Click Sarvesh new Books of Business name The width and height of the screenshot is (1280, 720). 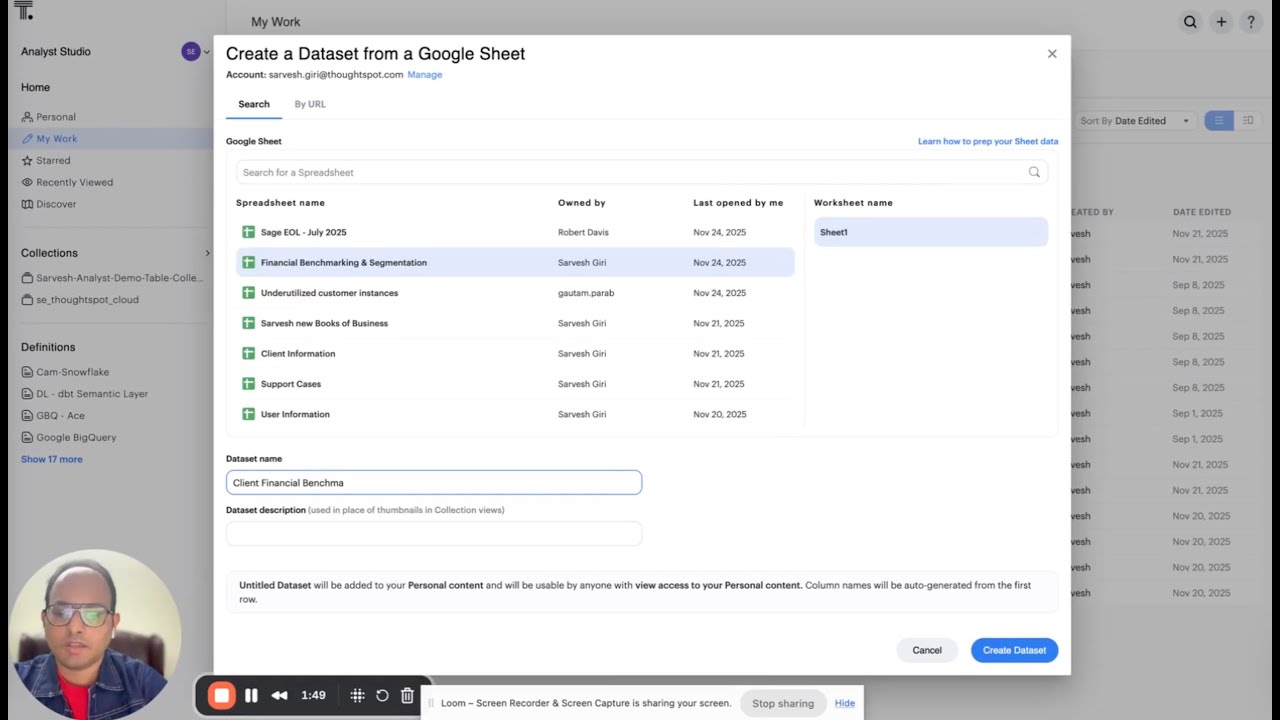coord(324,323)
